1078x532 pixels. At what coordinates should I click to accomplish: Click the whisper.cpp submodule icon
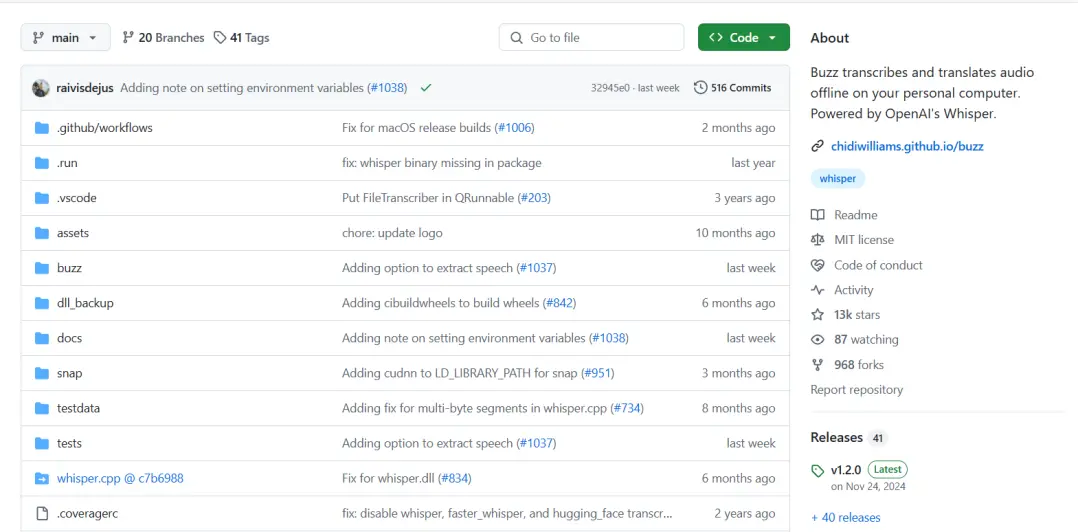tap(42, 478)
